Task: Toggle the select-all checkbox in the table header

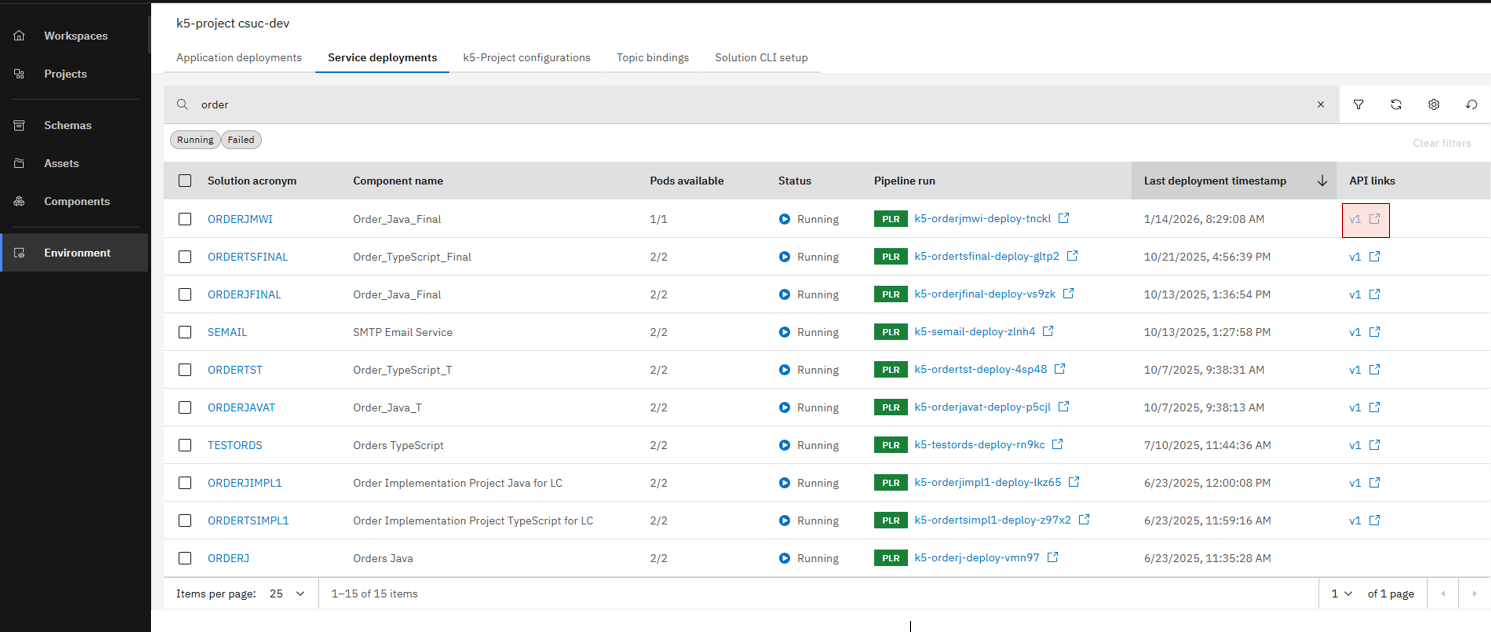Action: [185, 180]
